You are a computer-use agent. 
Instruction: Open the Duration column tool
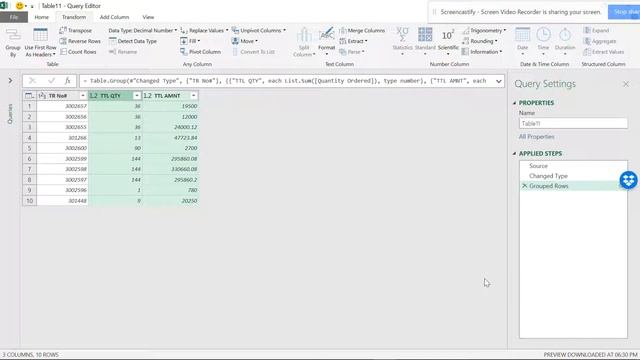coord(565,42)
